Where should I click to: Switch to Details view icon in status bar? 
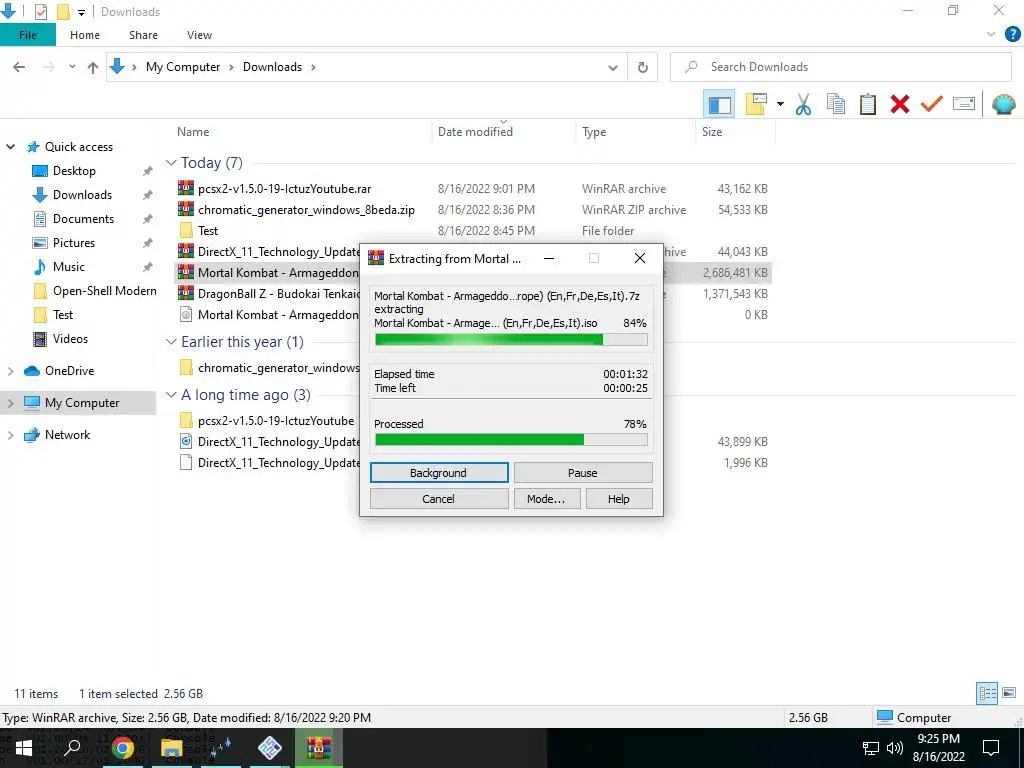987,694
